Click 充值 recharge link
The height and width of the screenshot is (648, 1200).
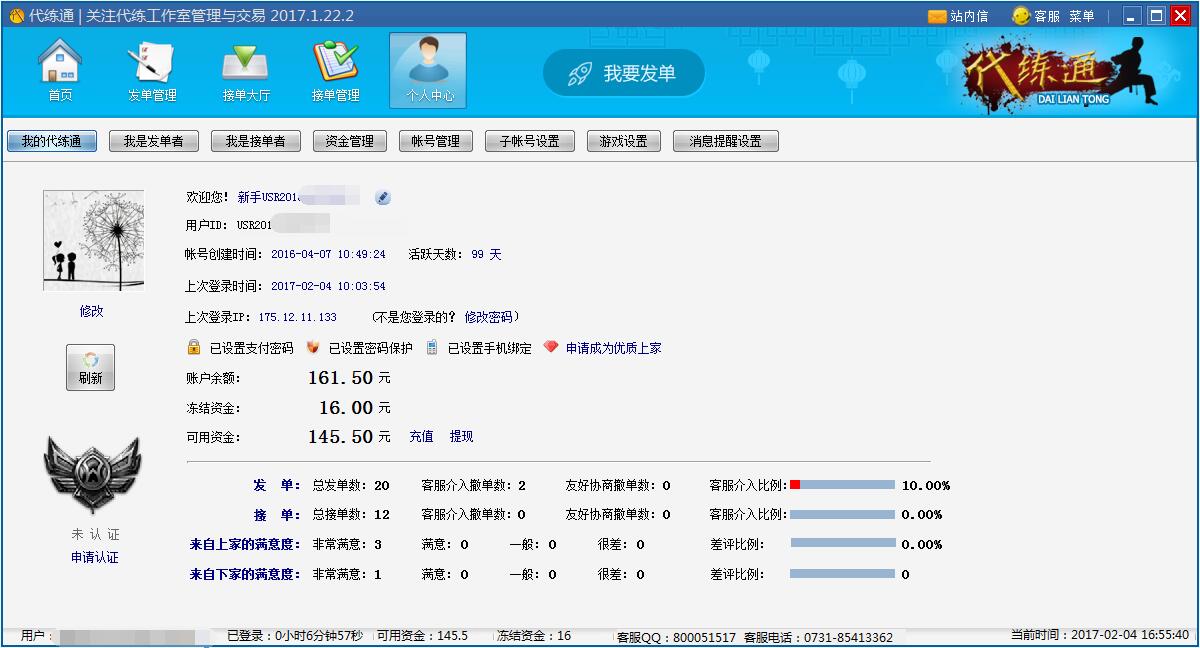[421, 437]
